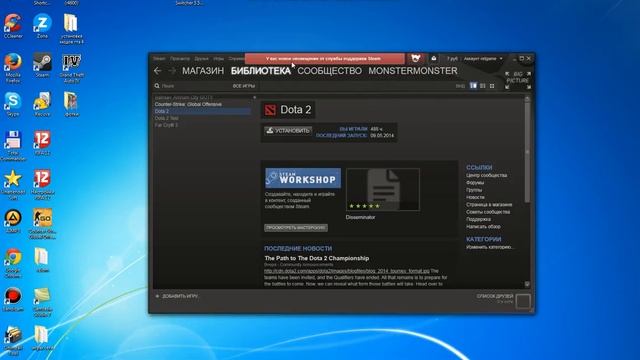This screenshot has width=640, height=360.
Task: Open the СООБЩЕСТВО tab
Action: tap(329, 71)
